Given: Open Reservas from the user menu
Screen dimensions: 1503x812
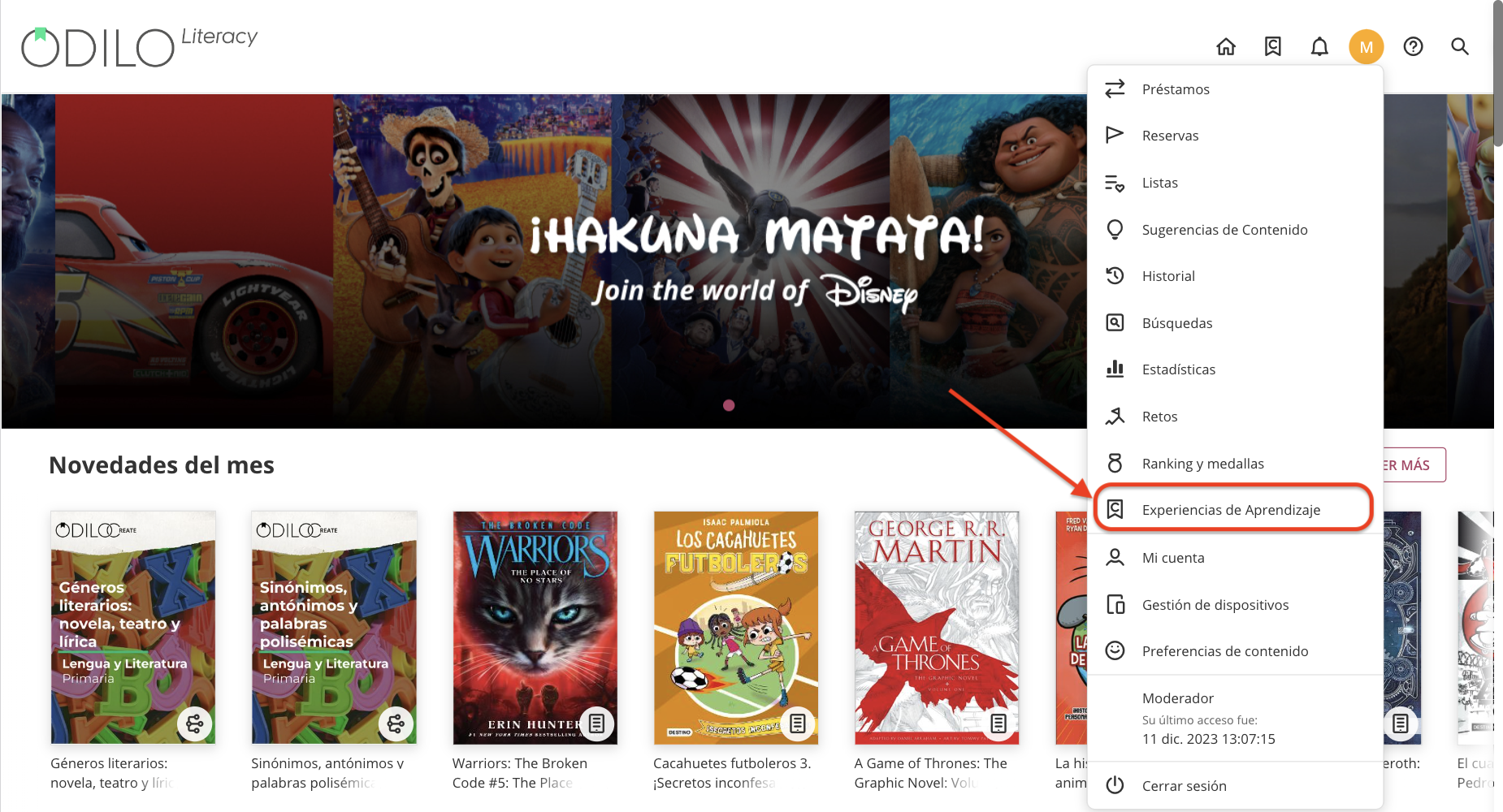Looking at the screenshot, I should 1235,135.
